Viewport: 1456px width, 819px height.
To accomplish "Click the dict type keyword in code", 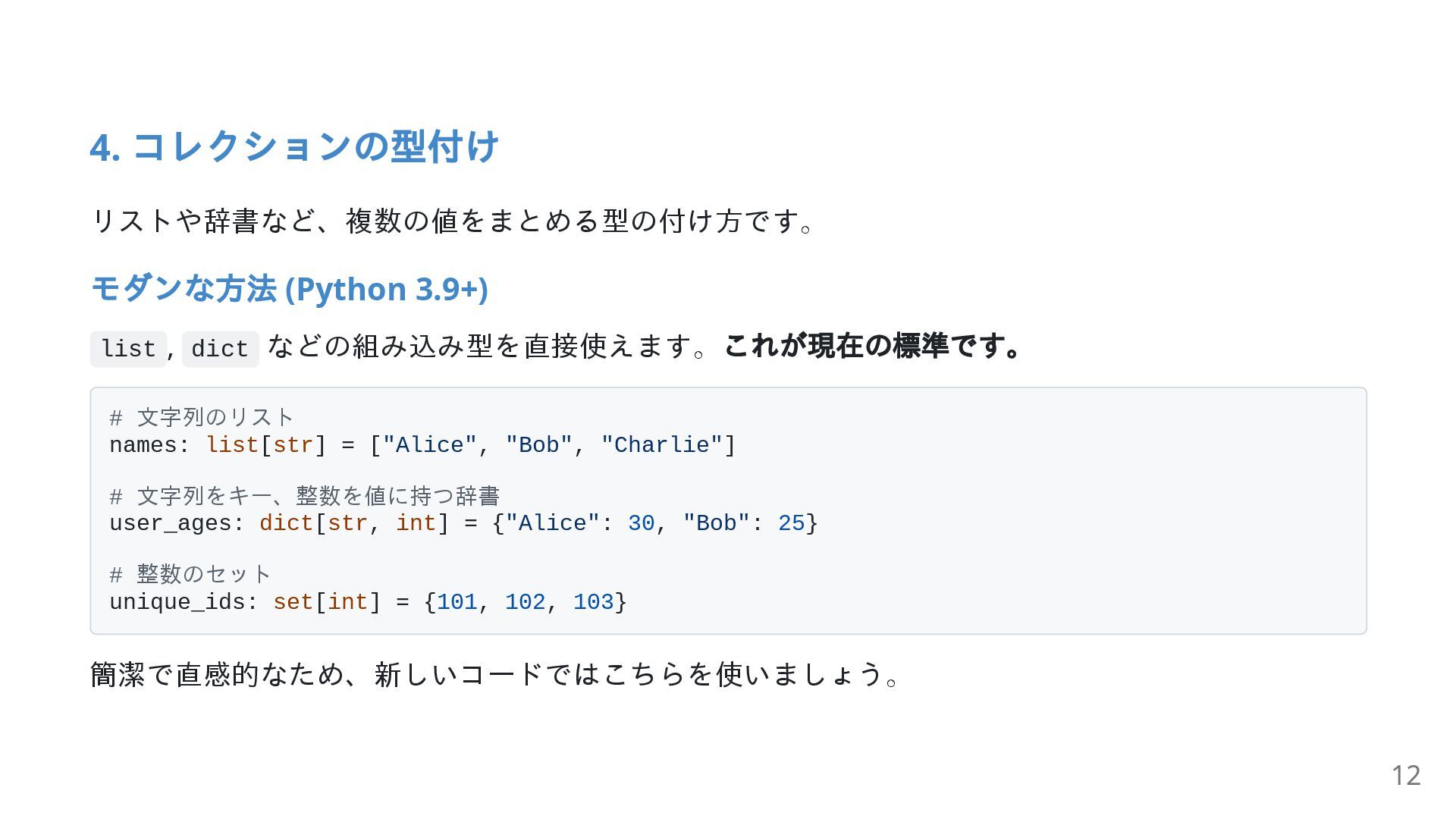I will pos(286,523).
